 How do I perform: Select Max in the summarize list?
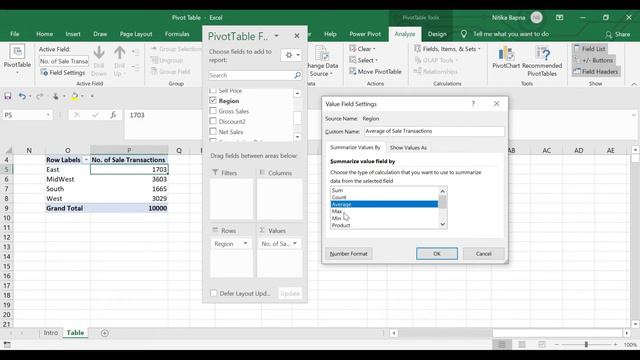[384, 211]
